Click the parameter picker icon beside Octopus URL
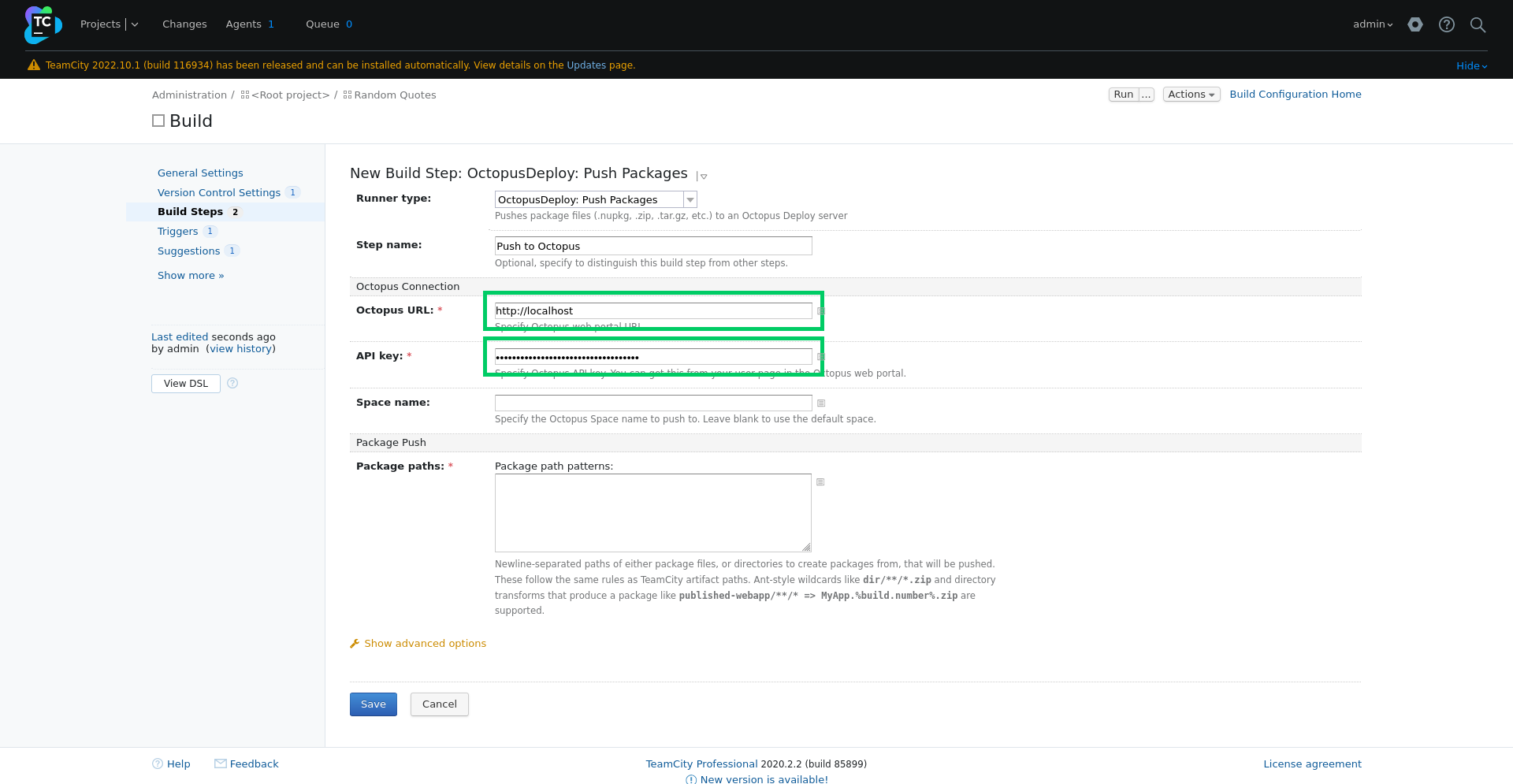This screenshot has width=1513, height=784. (x=821, y=311)
